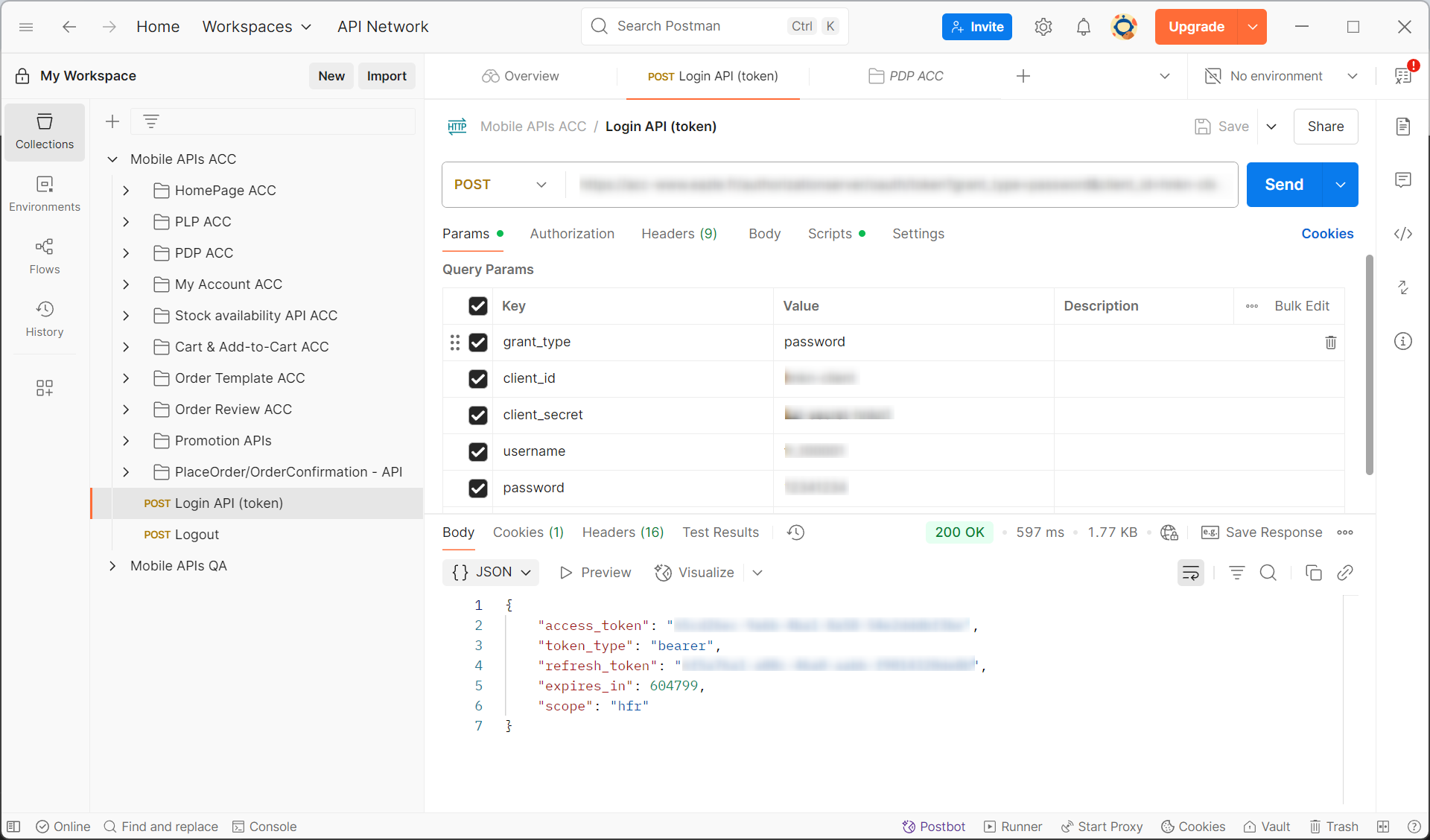Open the Headers (16) response tab
The height and width of the screenshot is (840, 1430).
click(623, 532)
